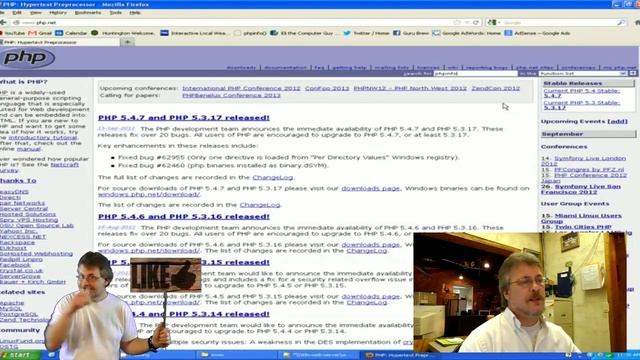Open Current PHP 5.3 Stable: 5.3.17 link
Screen dimensions: 640x360
(582, 105)
